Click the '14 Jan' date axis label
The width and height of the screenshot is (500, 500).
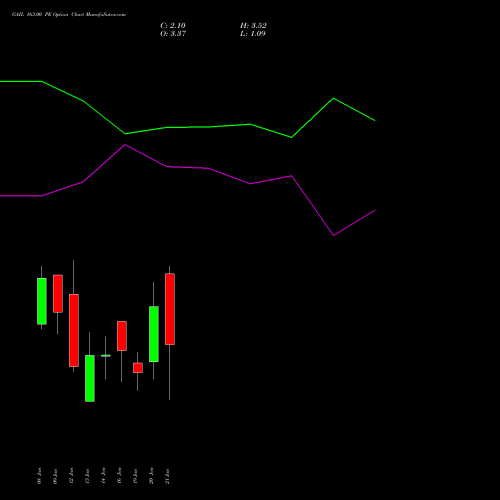pyautogui.click(x=103, y=476)
